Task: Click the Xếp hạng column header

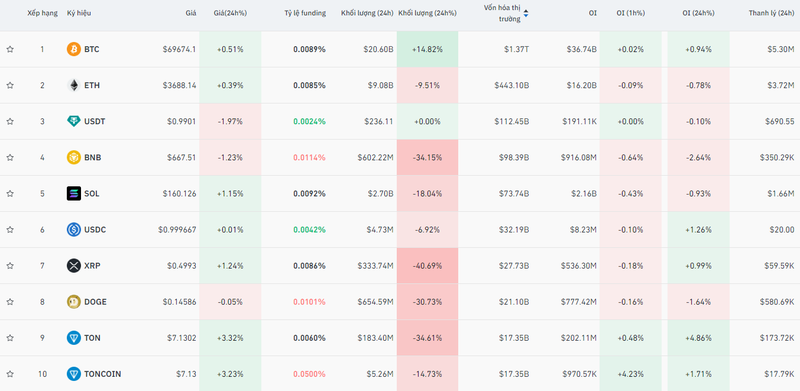Action: pos(42,13)
